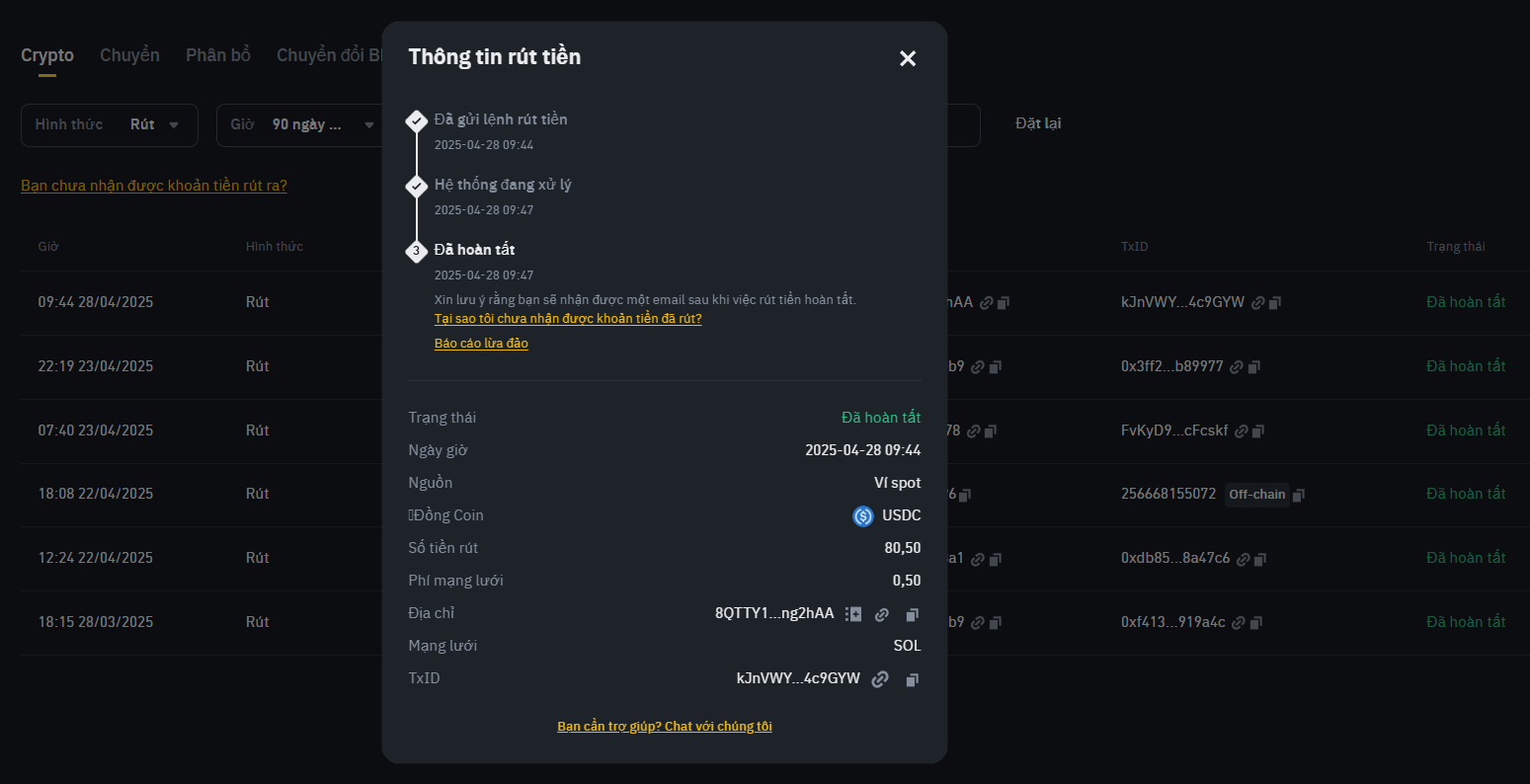The width and height of the screenshot is (1530, 784).
Task: Copy off-chain TxID 256668155072
Action: pyautogui.click(x=1299, y=495)
